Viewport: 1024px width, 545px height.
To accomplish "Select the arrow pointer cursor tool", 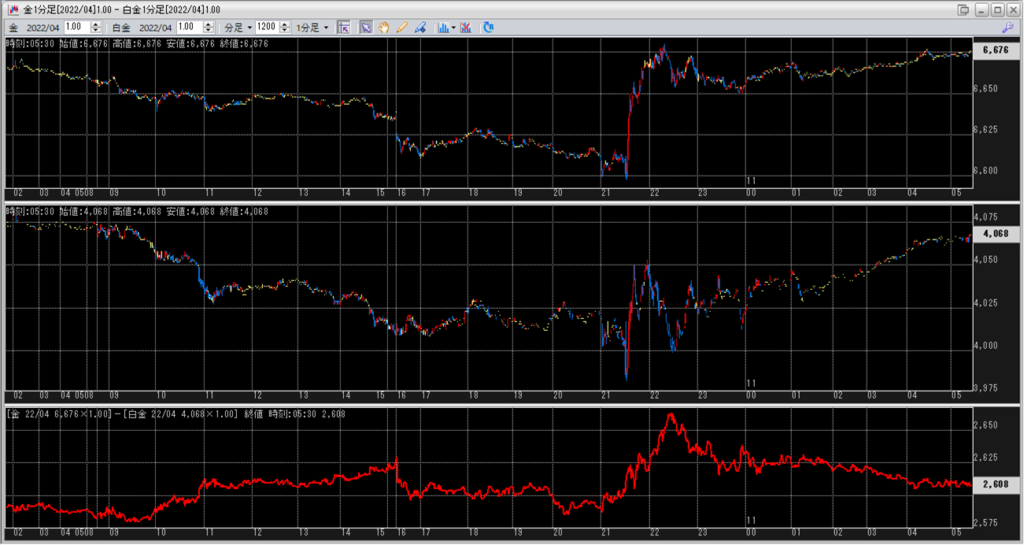I will [366, 27].
